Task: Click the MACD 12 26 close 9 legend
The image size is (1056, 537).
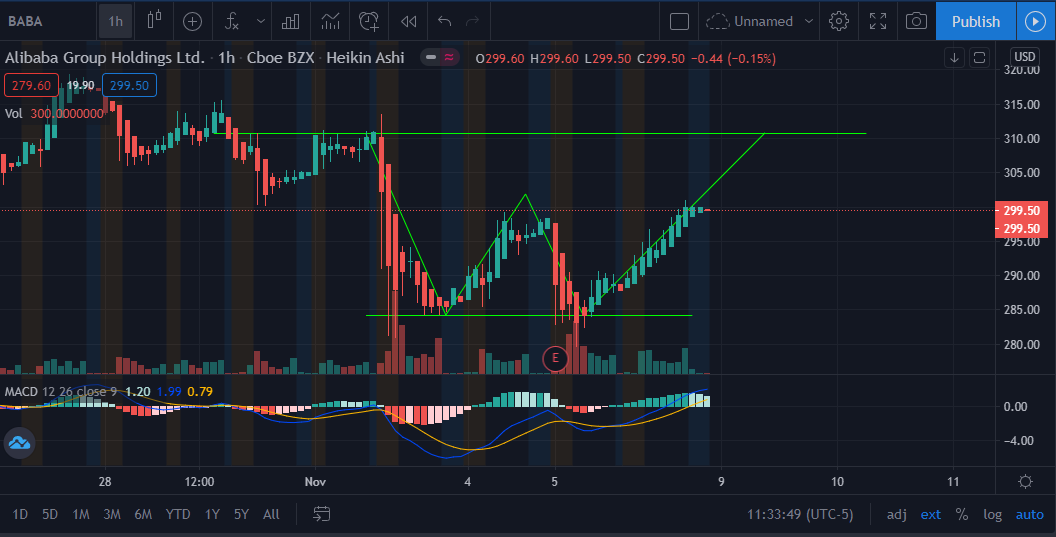Action: (61, 391)
